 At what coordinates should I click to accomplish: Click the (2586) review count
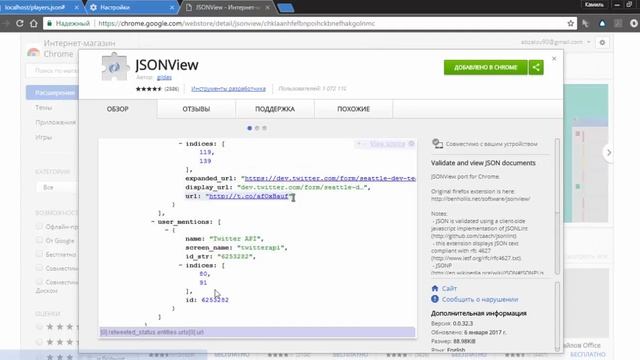[171, 89]
